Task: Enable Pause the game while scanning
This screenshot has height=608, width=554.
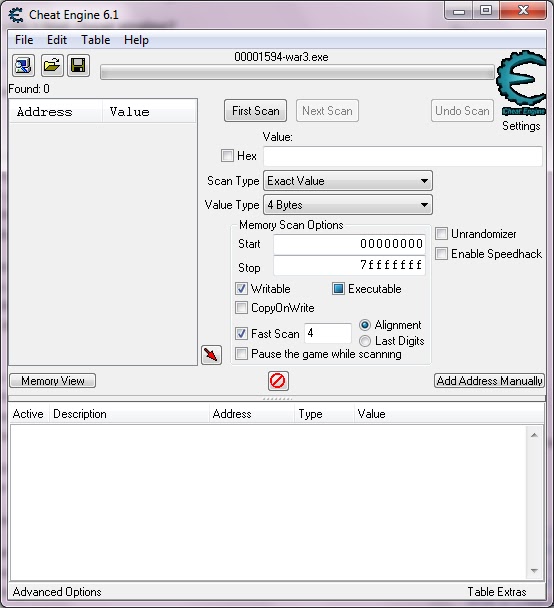Action: click(x=241, y=354)
